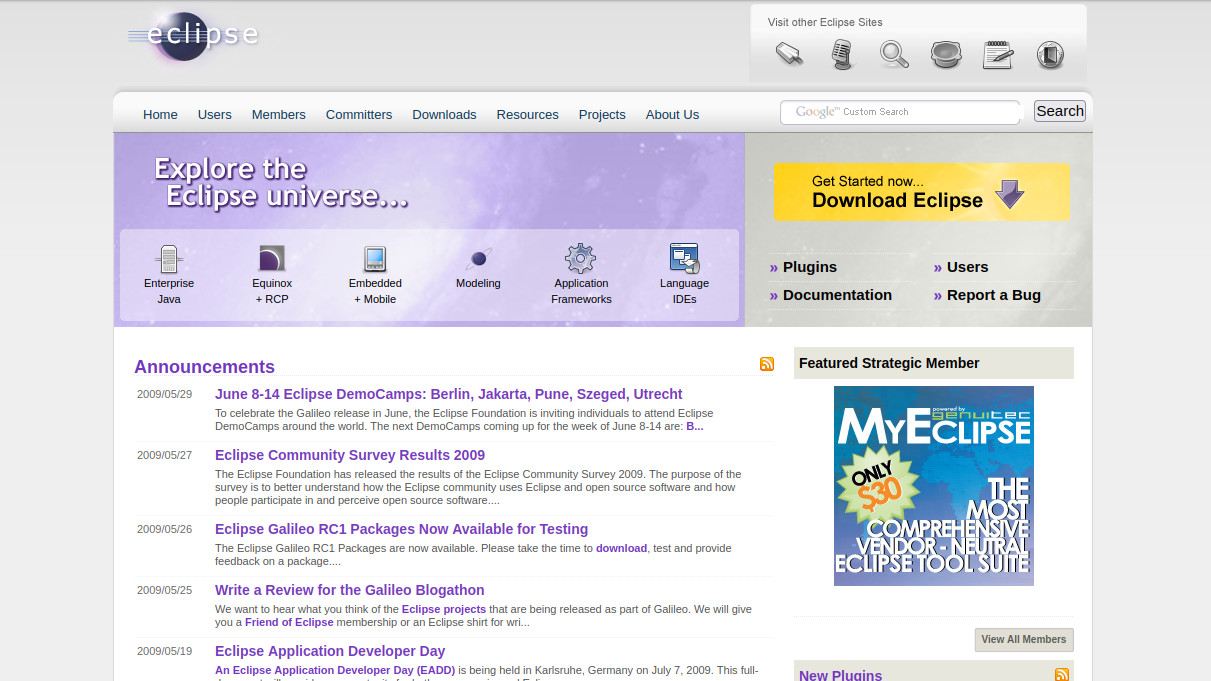Open the Eclipse DemoCamps June 8-14 announcement
This screenshot has width=1211, height=681.
449,394
